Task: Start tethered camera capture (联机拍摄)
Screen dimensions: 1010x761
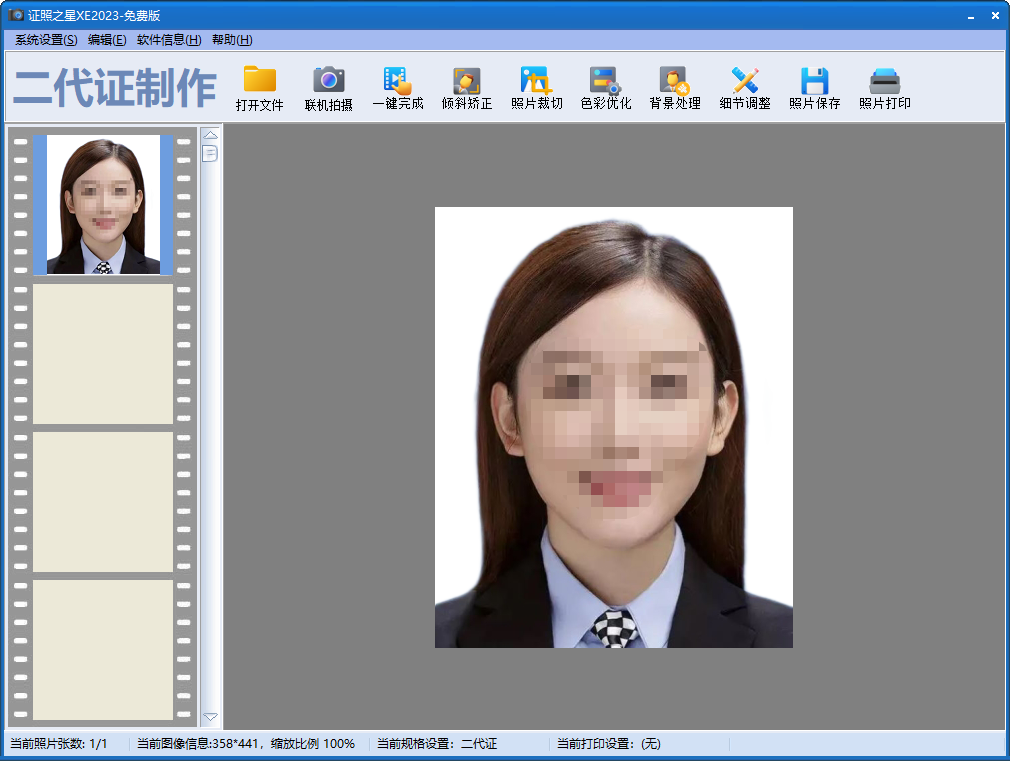Action: click(328, 82)
